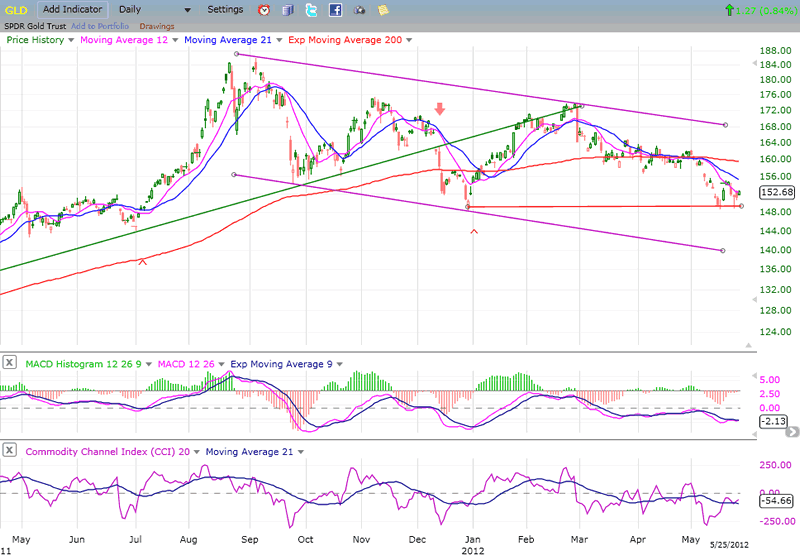
Task: Click the blue stacked documents icon
Action: tap(287, 10)
